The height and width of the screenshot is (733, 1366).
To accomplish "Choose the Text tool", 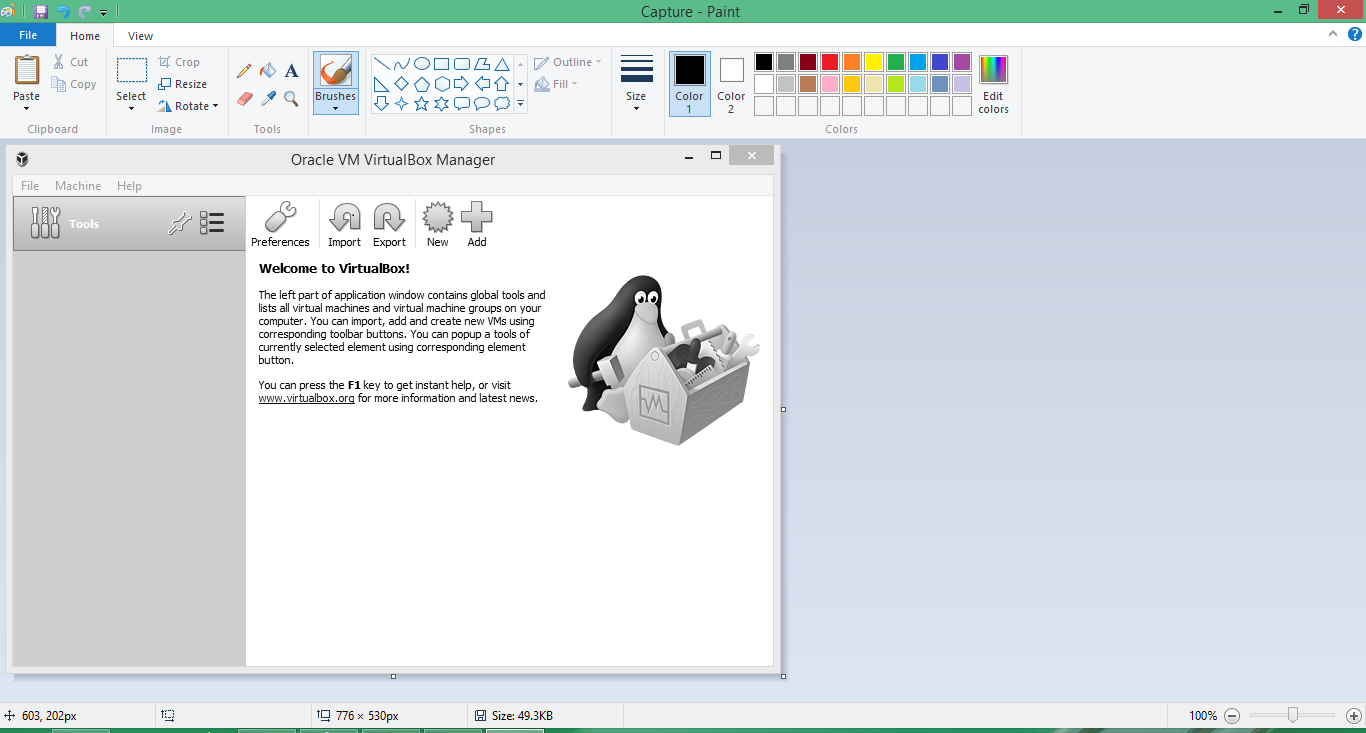I will (x=291, y=71).
